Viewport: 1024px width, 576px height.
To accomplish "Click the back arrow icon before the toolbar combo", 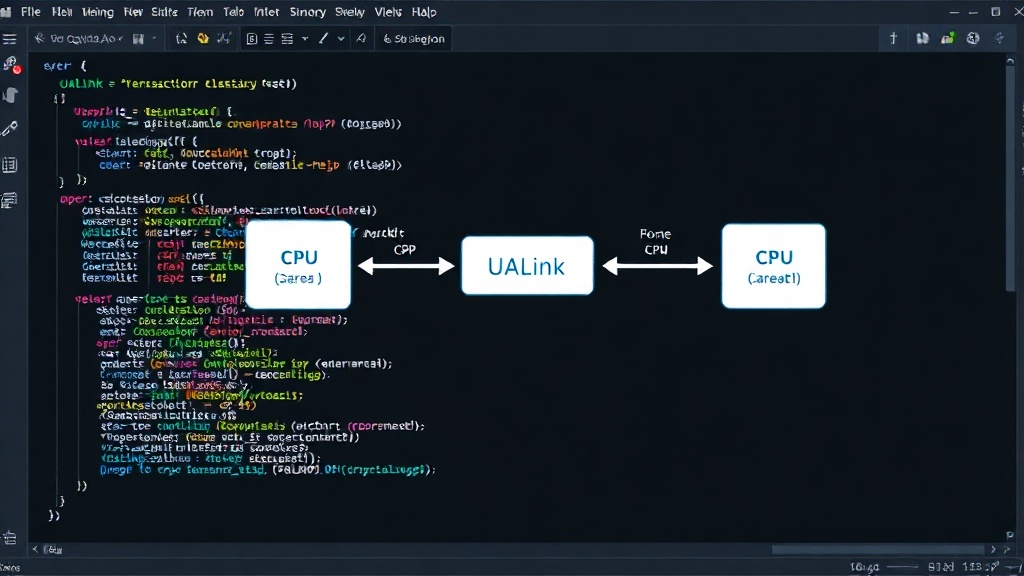I will (40, 39).
